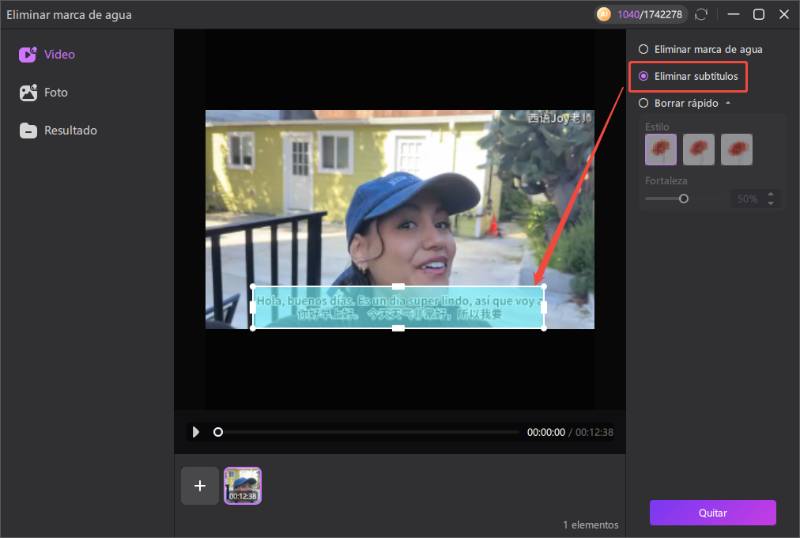Select the Eliminar marca de agua option
The width and height of the screenshot is (800, 538).
(644, 49)
